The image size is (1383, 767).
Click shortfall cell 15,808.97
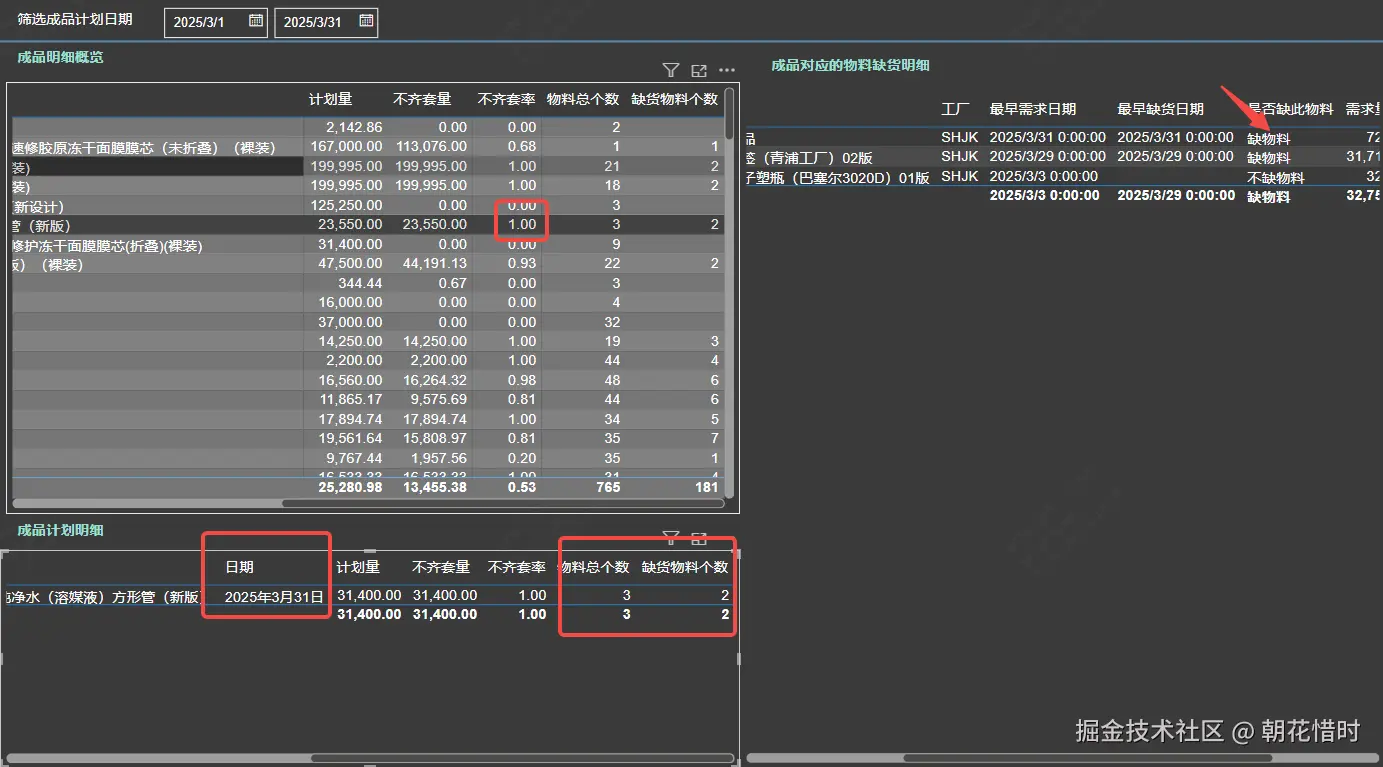coord(435,438)
